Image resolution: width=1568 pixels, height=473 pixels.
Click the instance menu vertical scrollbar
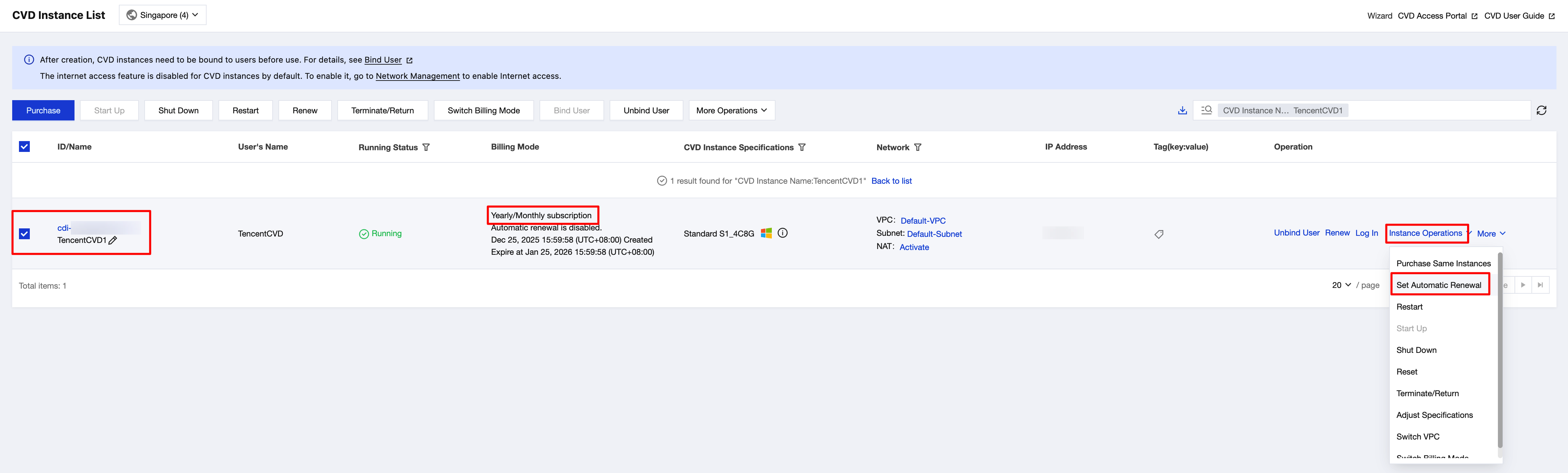click(1500, 350)
